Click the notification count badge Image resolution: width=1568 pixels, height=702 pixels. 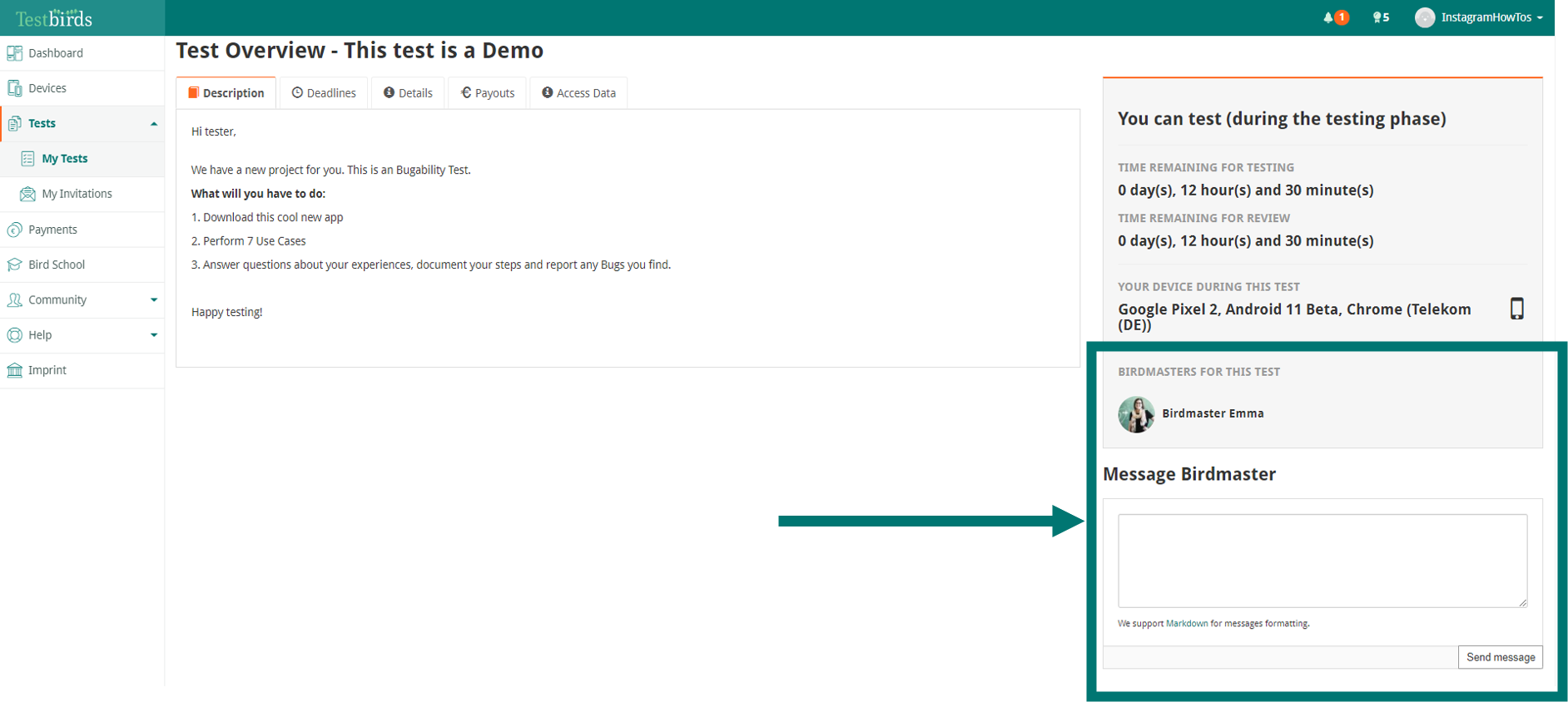click(1342, 17)
